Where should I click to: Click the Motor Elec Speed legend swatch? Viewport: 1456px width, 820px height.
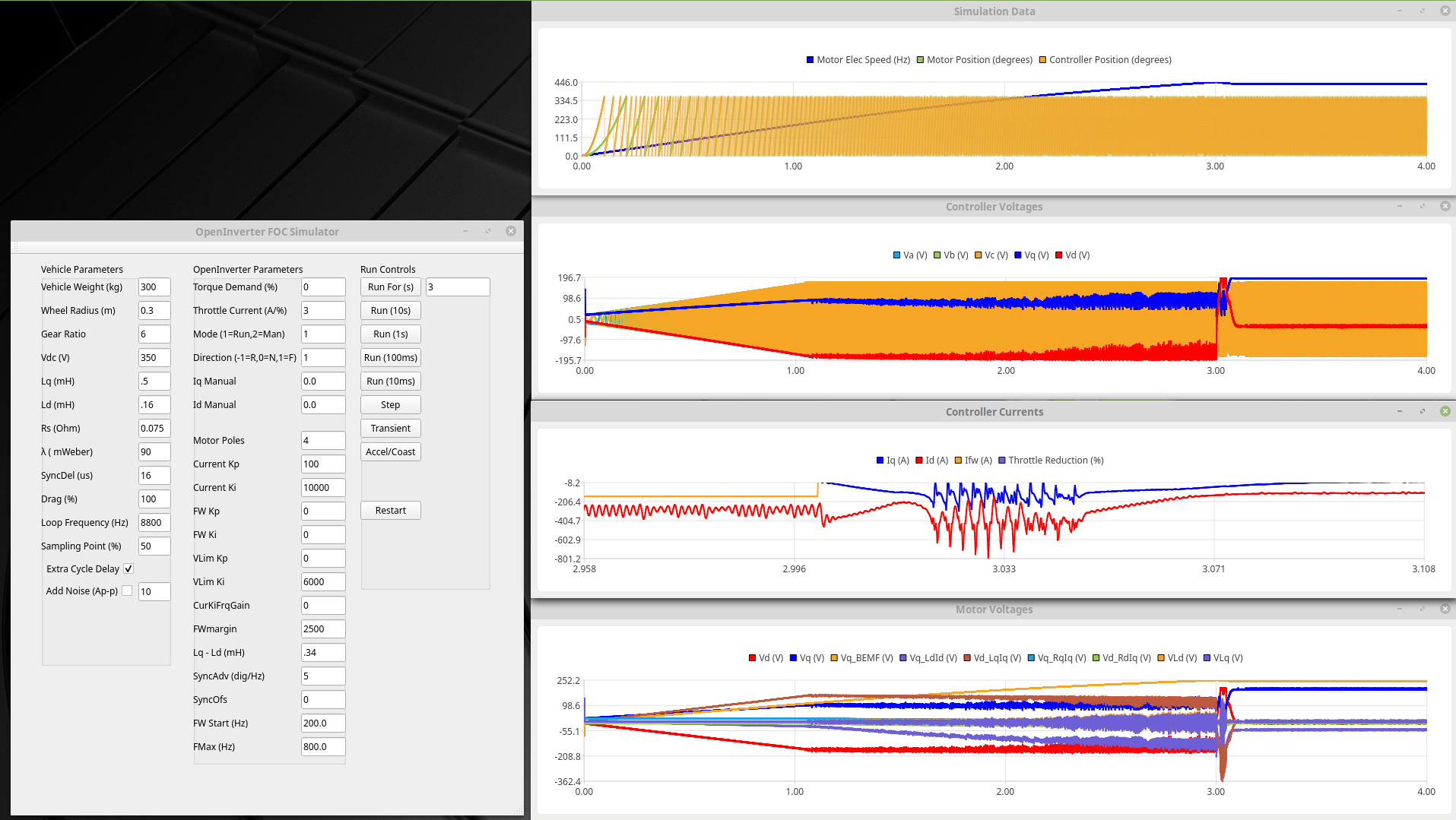click(810, 60)
